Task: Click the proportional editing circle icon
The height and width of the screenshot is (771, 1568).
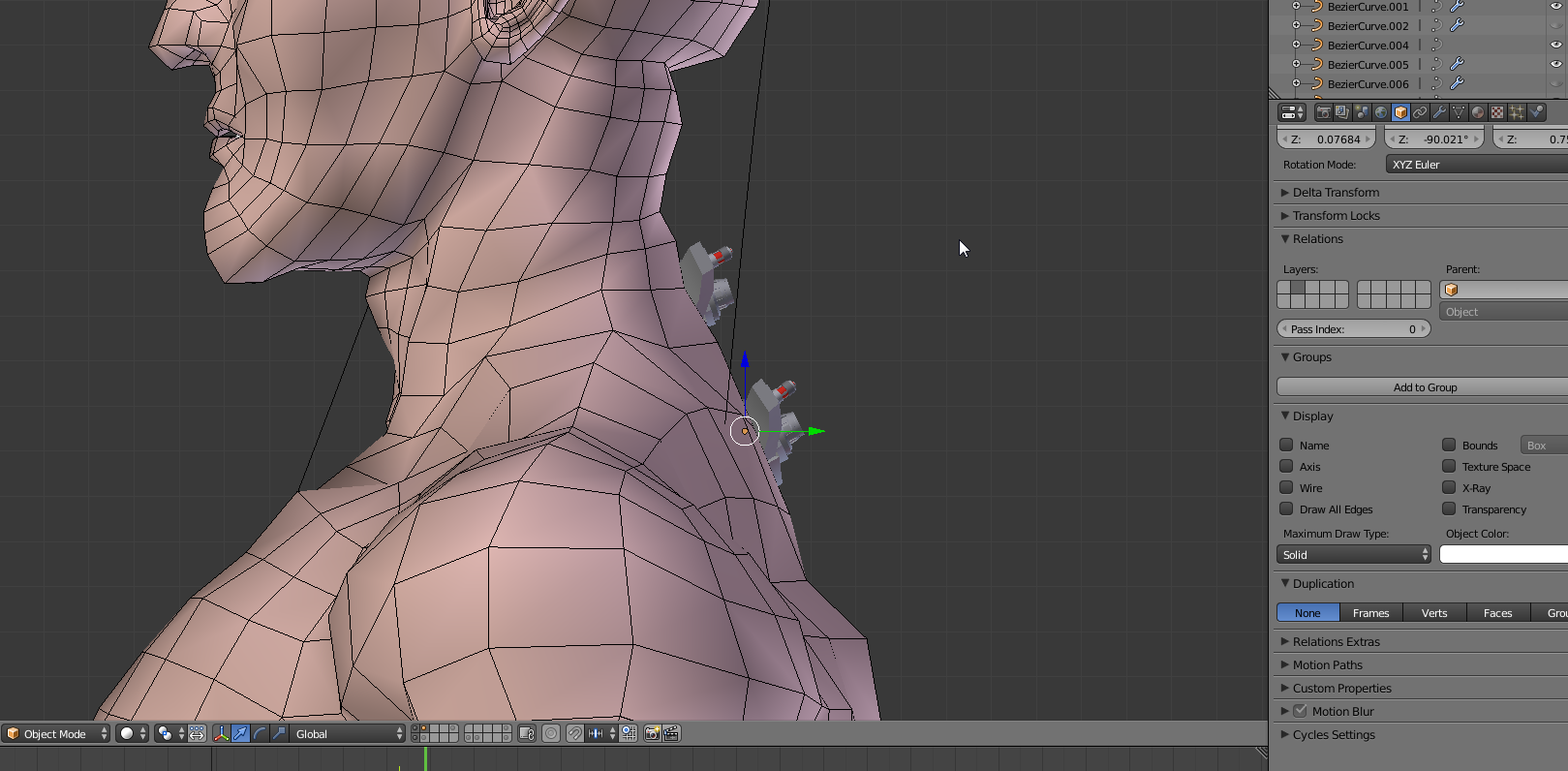Action: tap(551, 733)
